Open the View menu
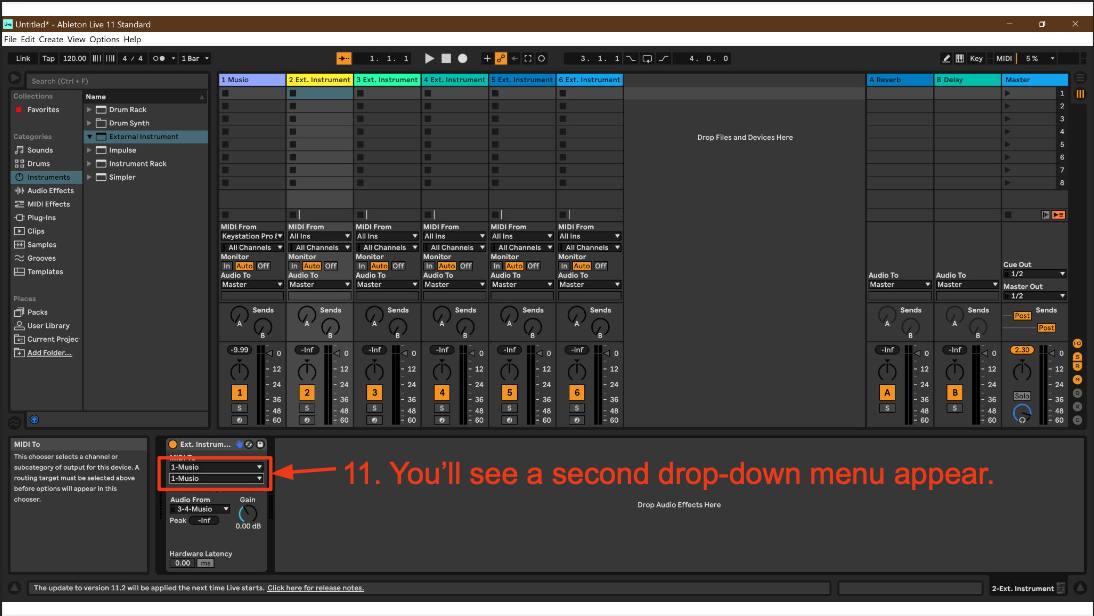The height and width of the screenshot is (616, 1094). (76, 40)
